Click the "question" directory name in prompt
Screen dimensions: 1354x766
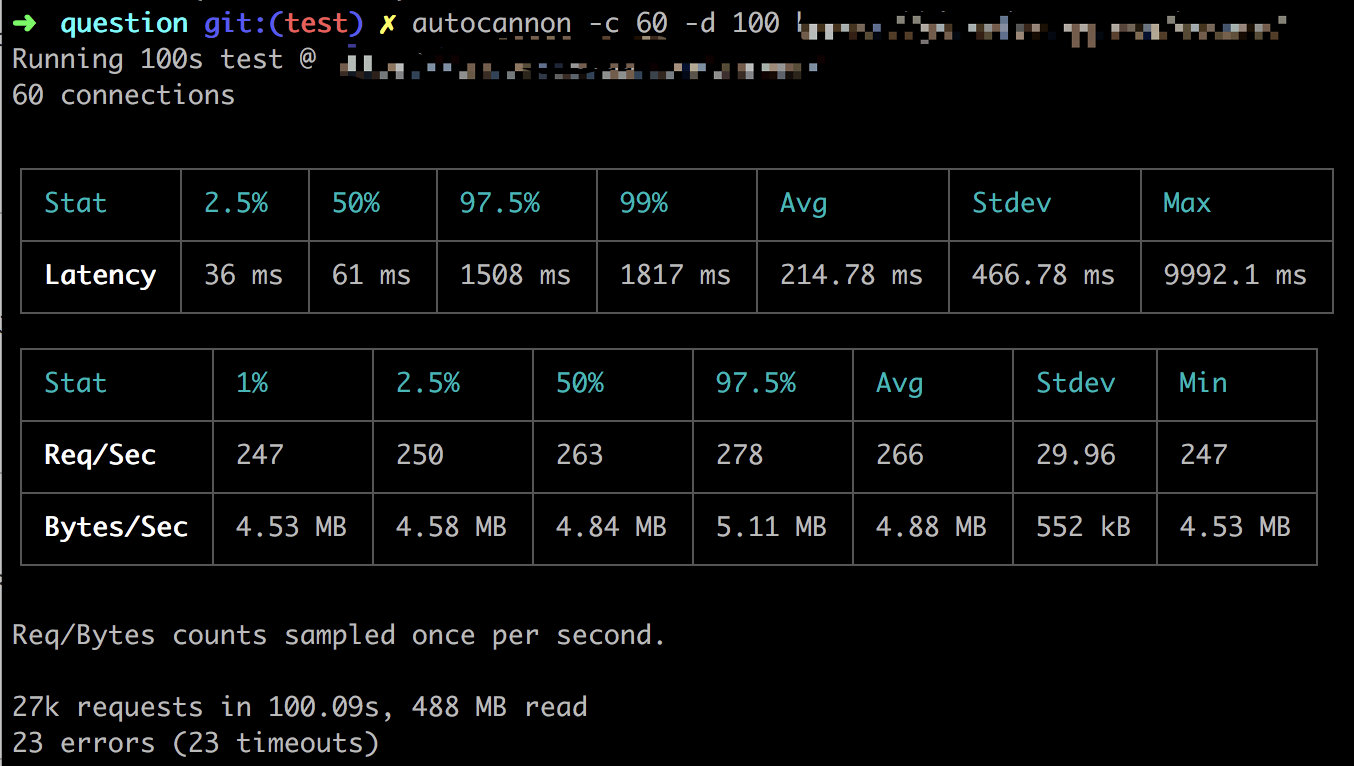click(124, 23)
